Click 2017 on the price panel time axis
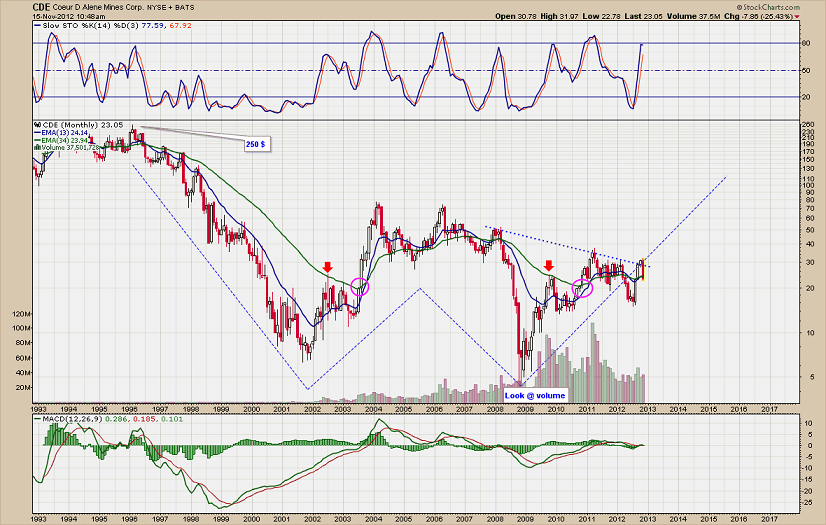826x525 pixels. click(x=770, y=409)
